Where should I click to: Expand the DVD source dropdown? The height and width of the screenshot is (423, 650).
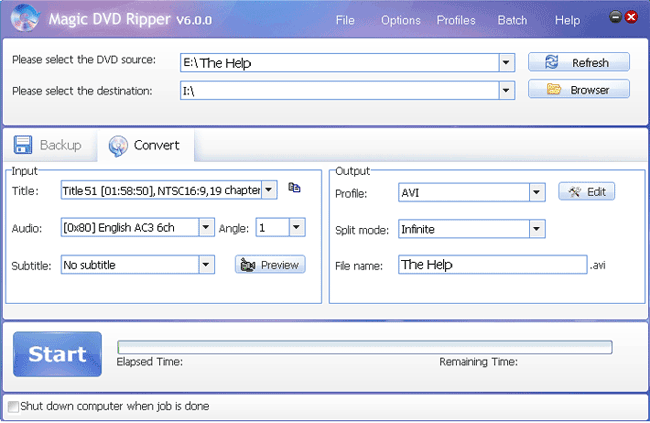(506, 63)
